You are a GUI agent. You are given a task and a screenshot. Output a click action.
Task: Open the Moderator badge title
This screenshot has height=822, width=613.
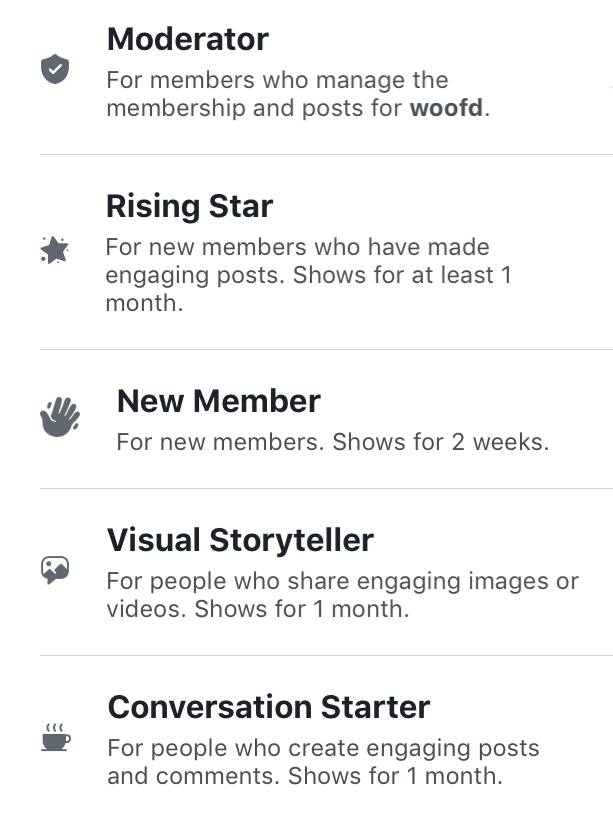187,40
